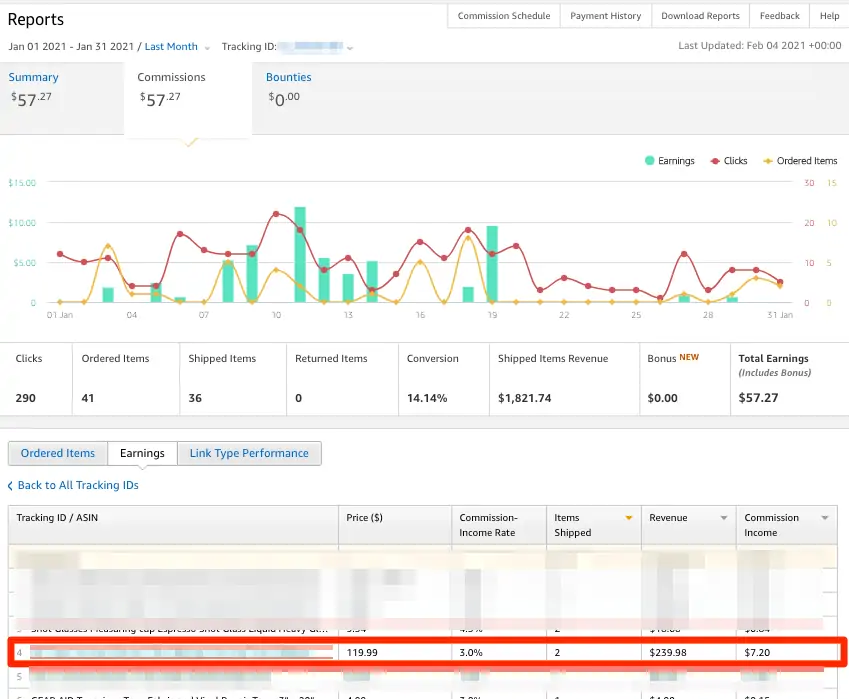Open the Feedback link
This screenshot has width=849, height=699.
(x=779, y=16)
